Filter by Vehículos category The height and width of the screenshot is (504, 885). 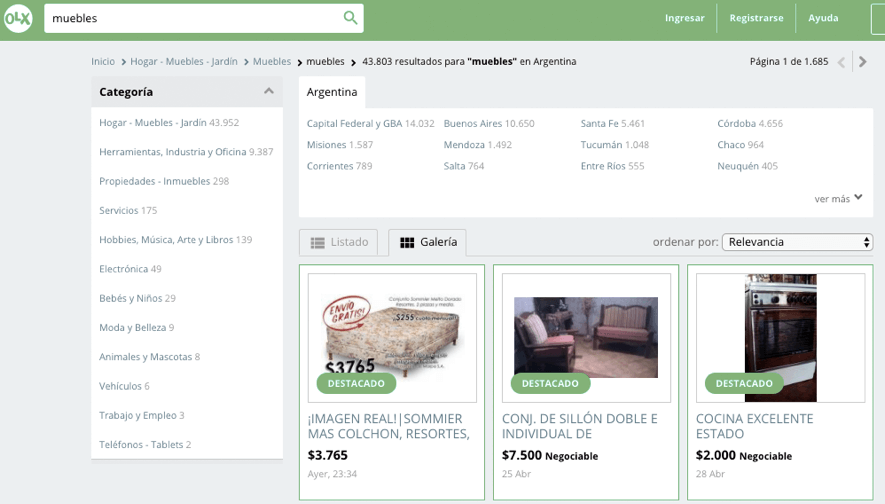point(124,387)
